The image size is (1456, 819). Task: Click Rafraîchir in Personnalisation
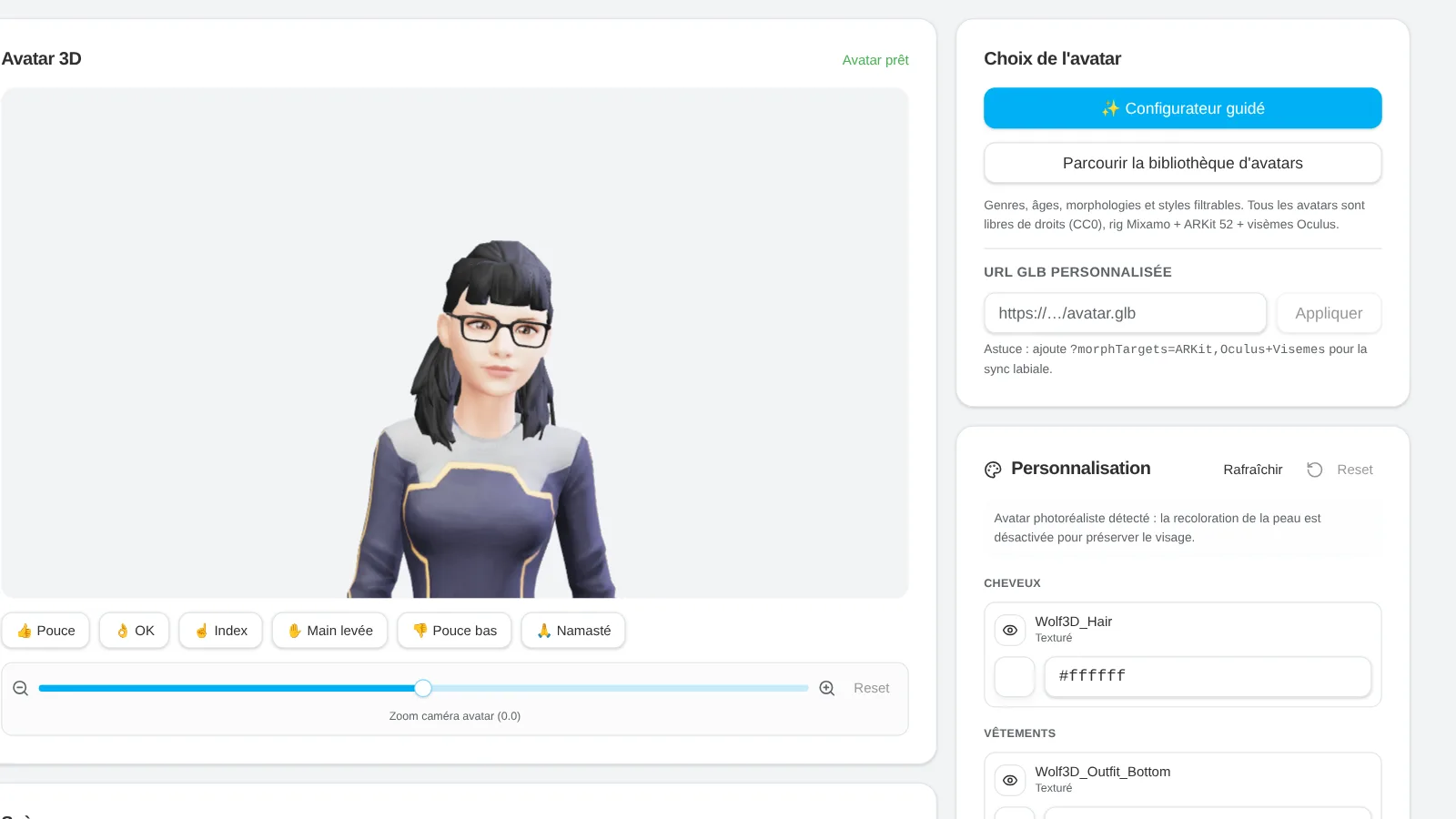pos(1253,470)
